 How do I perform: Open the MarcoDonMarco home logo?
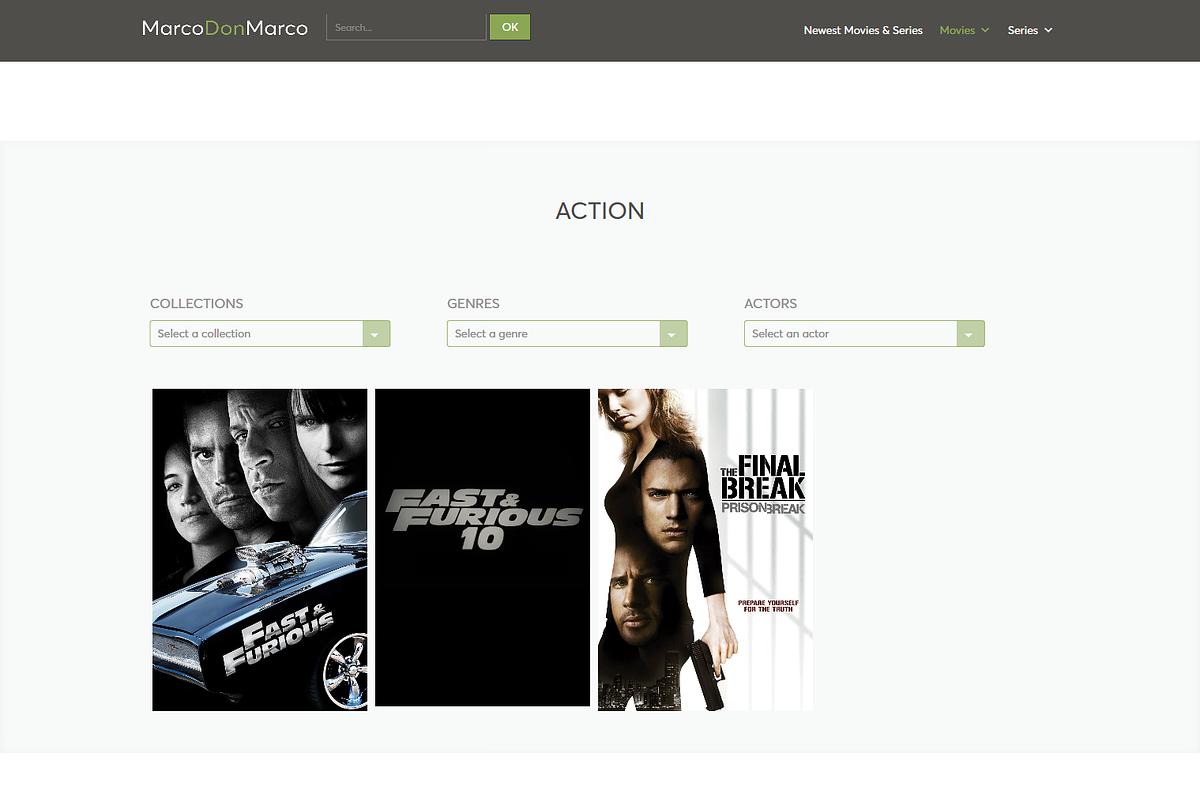click(x=225, y=28)
